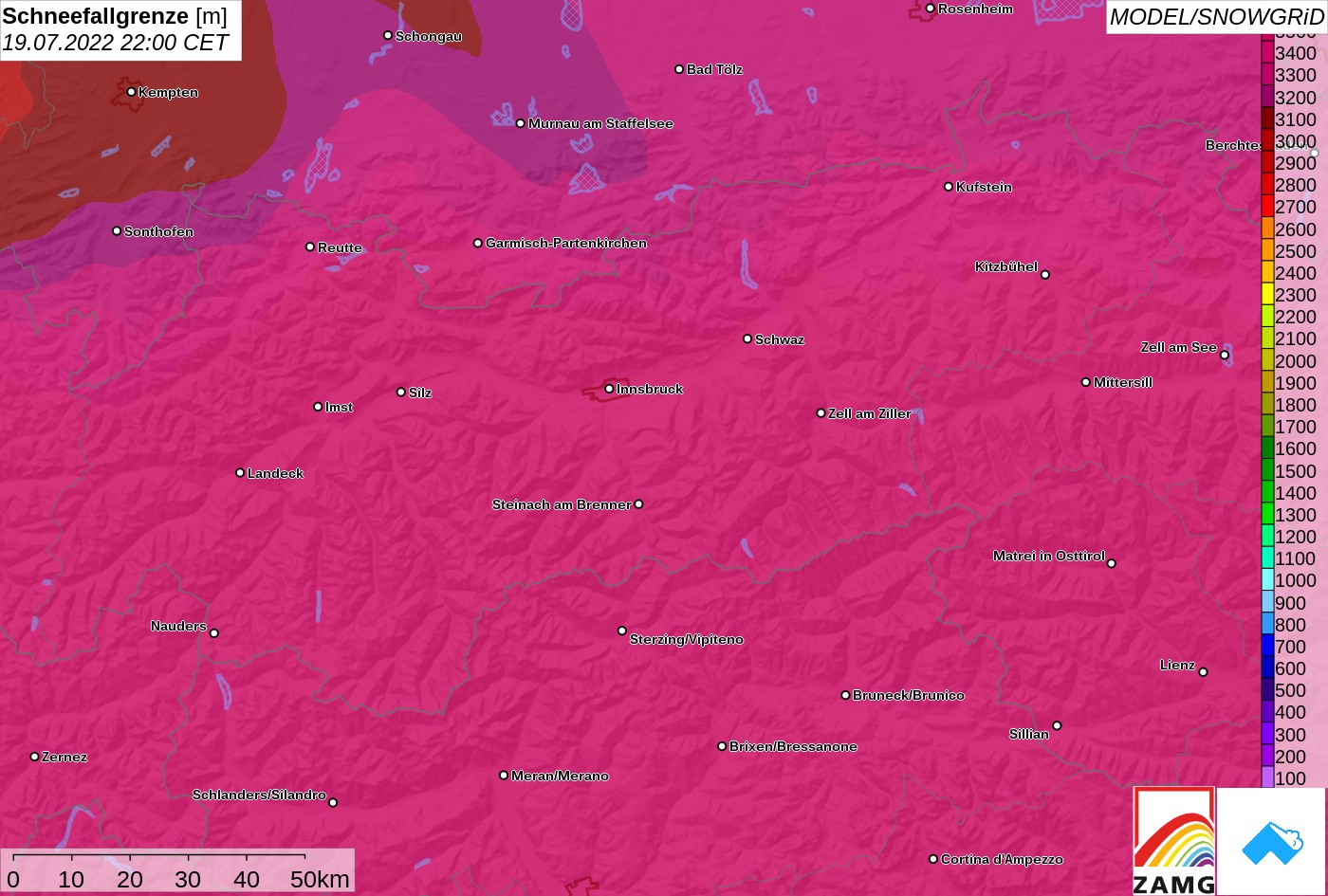Click the Silz location dot
This screenshot has height=896, width=1328.
coord(401,392)
